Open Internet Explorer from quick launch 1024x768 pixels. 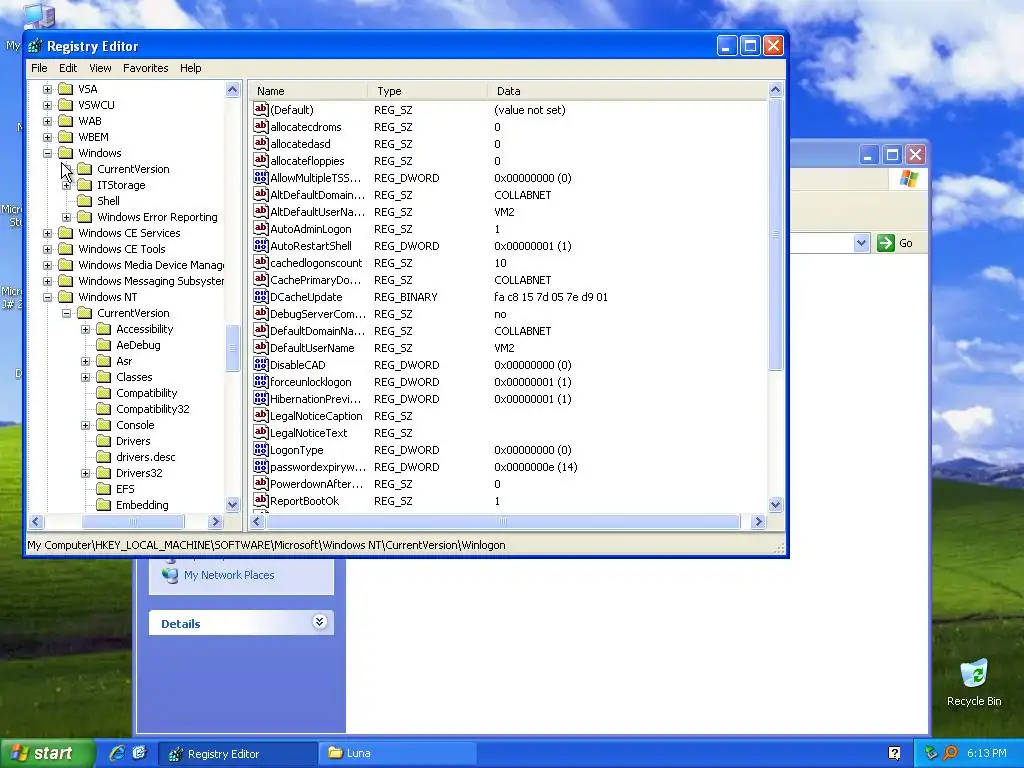[x=117, y=753]
